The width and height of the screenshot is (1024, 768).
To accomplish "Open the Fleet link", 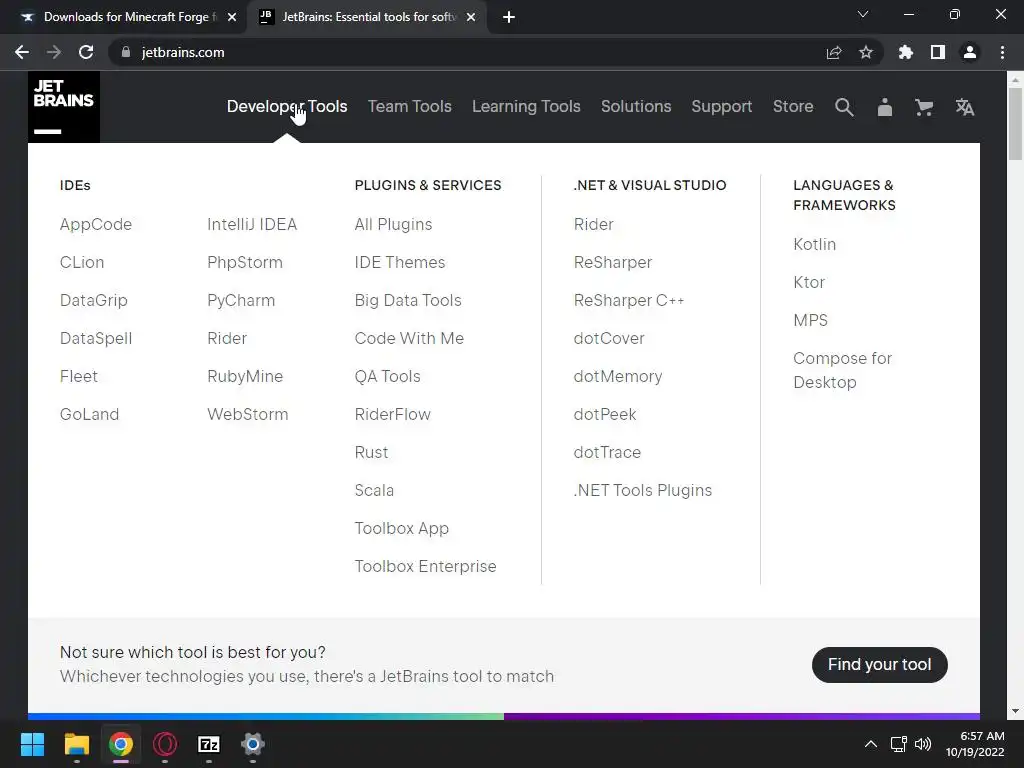I will [x=78, y=376].
